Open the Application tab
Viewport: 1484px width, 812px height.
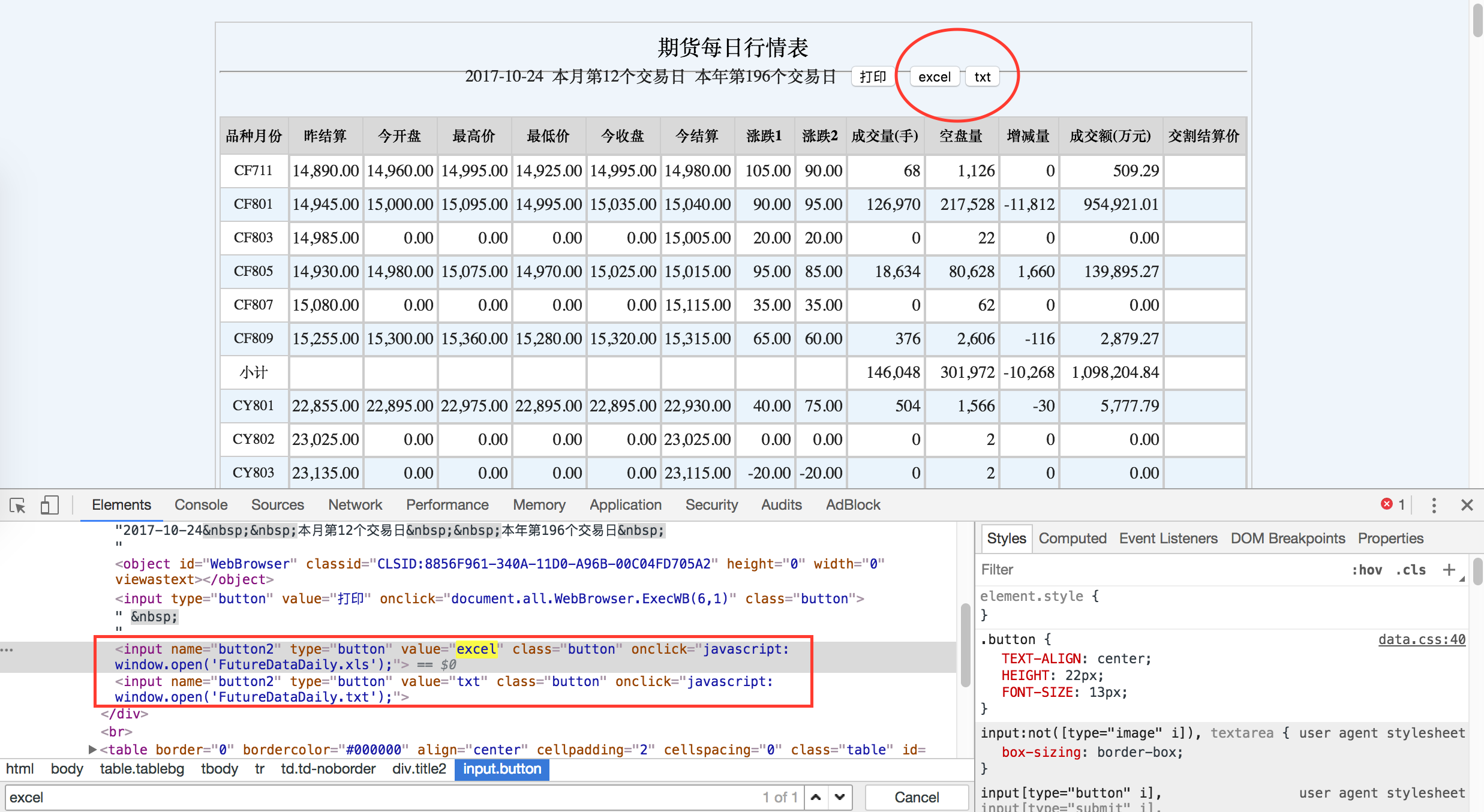(x=626, y=505)
